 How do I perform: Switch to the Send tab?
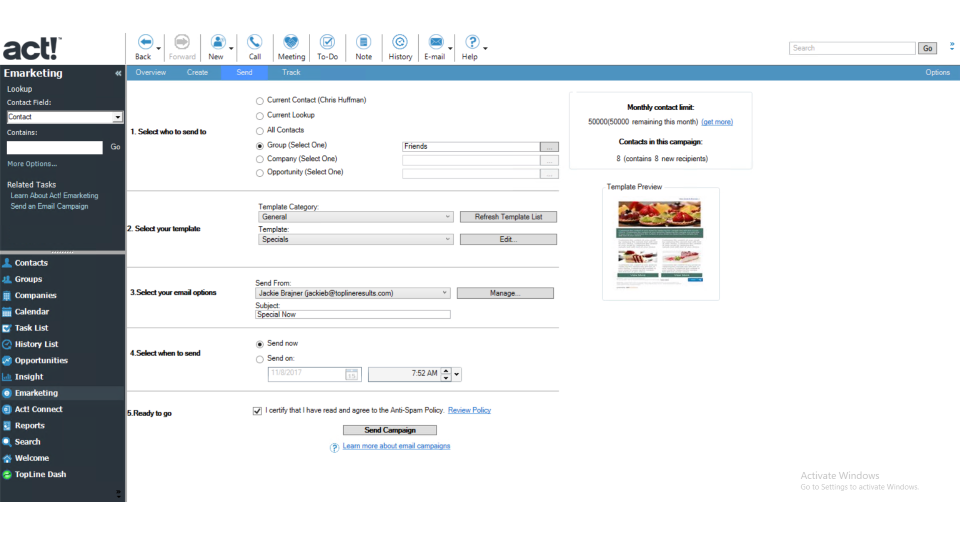click(244, 72)
